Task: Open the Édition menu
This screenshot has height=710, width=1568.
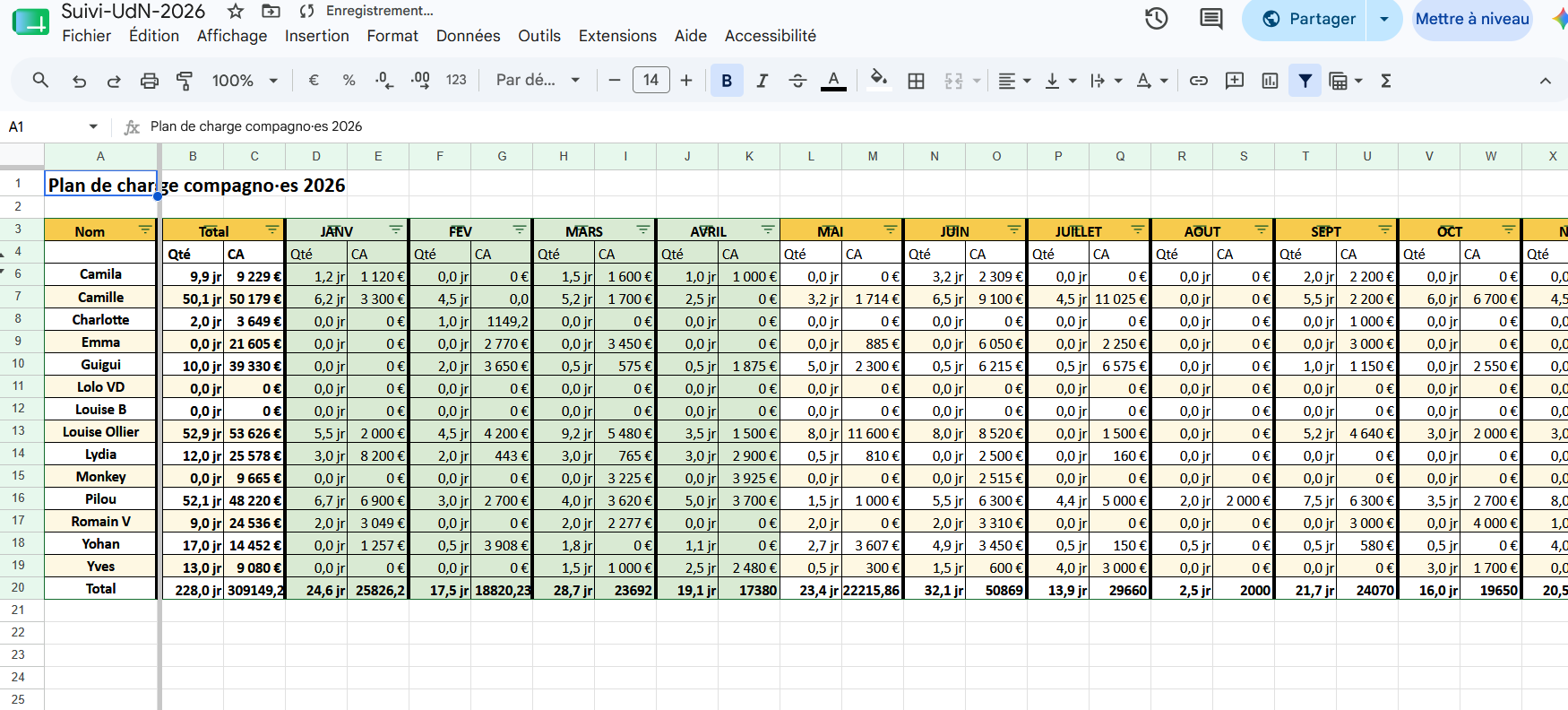Action: [154, 36]
